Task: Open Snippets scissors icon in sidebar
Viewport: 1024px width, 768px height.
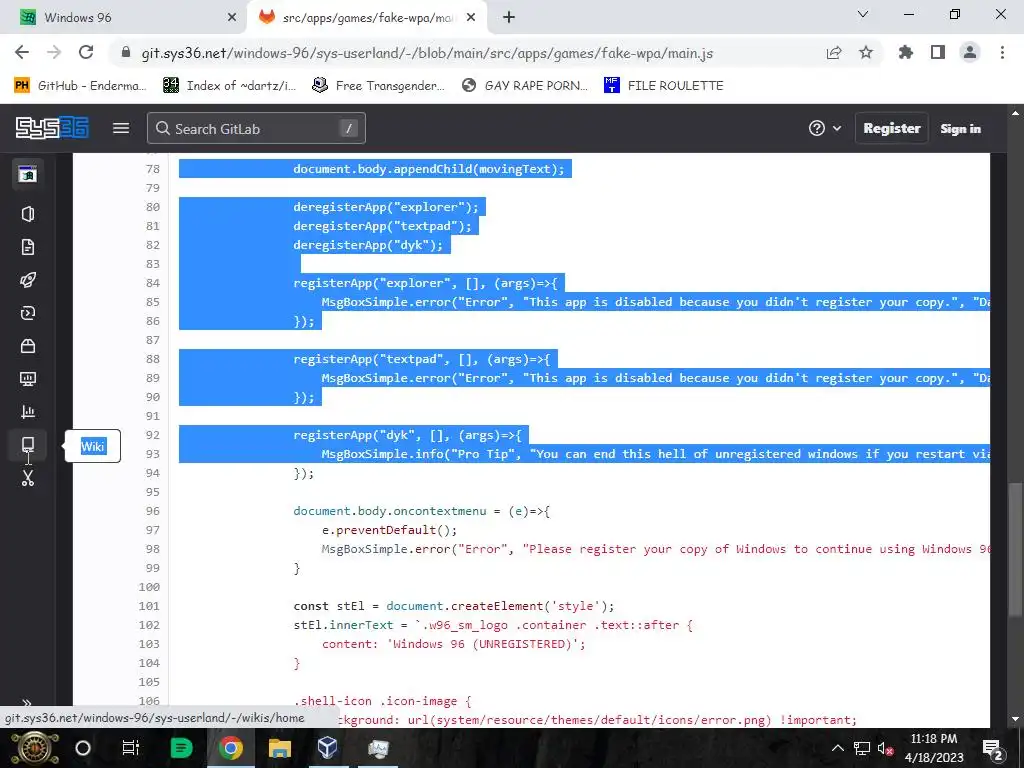Action: [x=27, y=478]
